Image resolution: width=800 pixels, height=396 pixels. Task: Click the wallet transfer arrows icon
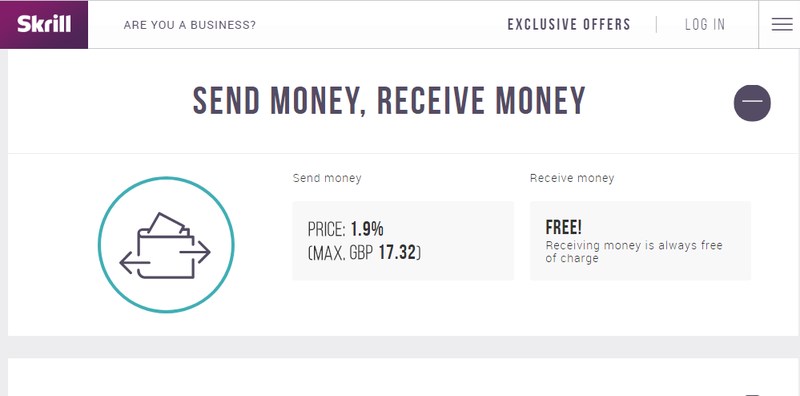pyautogui.click(x=165, y=245)
